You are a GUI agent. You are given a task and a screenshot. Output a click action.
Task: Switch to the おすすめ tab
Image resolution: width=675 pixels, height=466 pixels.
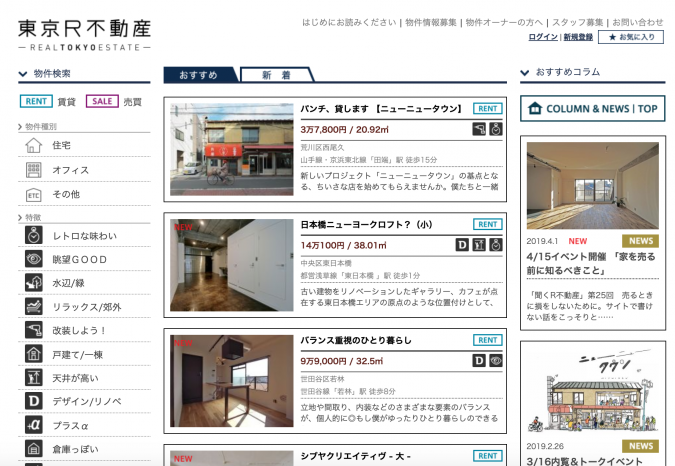click(x=199, y=75)
